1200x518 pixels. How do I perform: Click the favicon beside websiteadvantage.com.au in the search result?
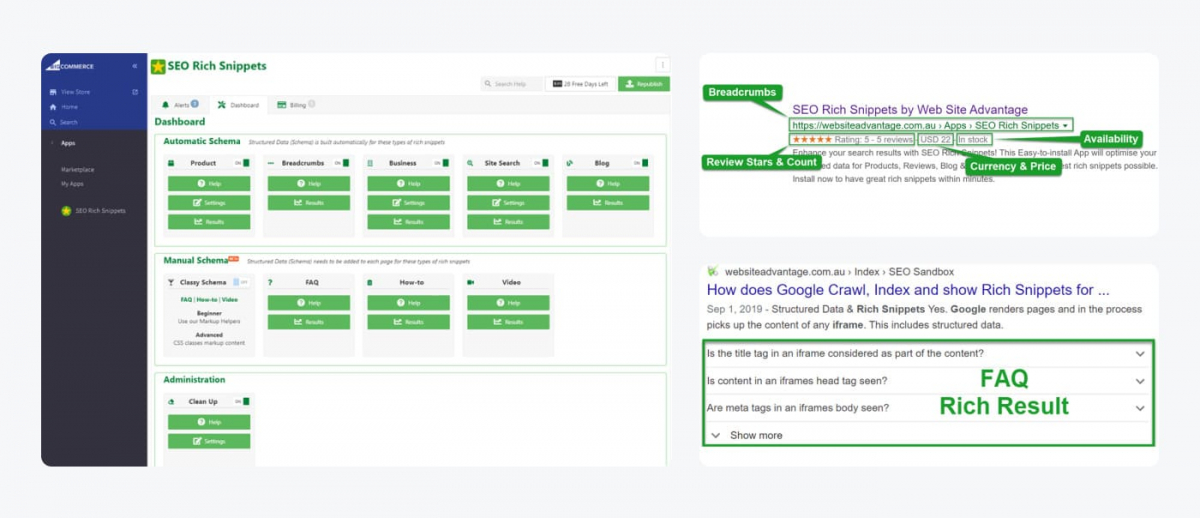pyautogui.click(x=712, y=272)
